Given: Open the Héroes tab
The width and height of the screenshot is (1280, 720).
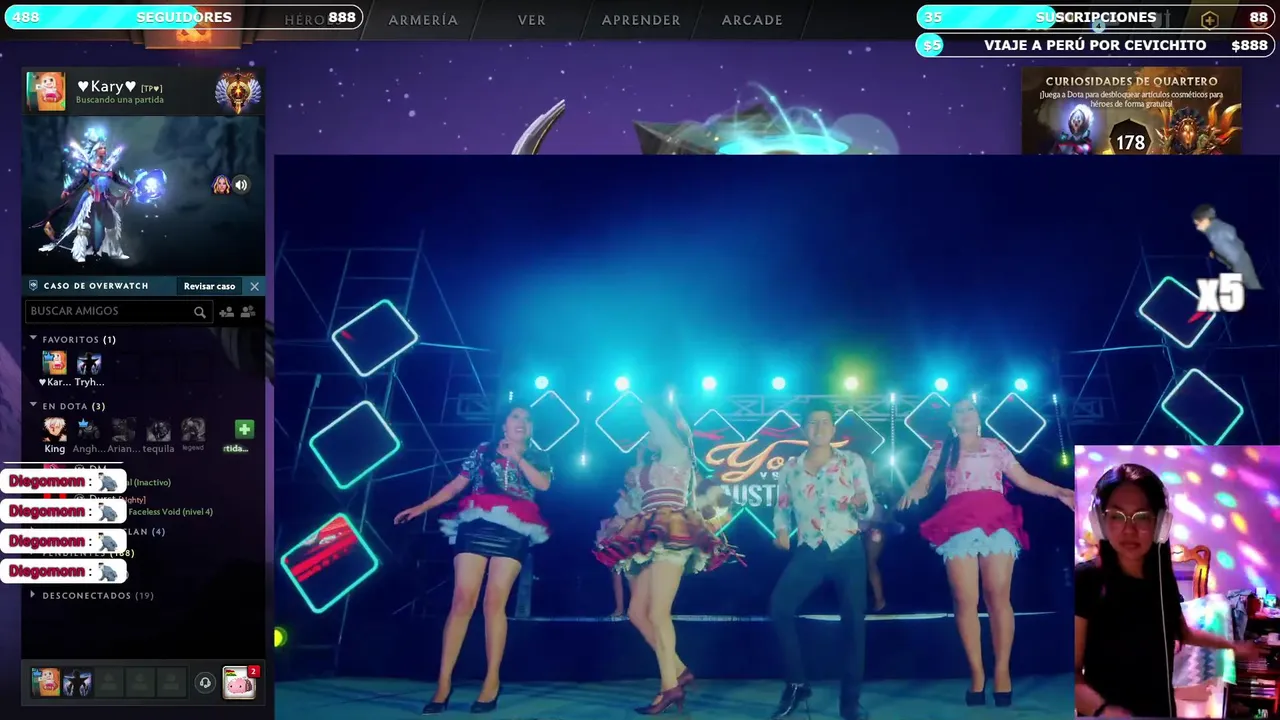Looking at the screenshot, I should pos(305,19).
